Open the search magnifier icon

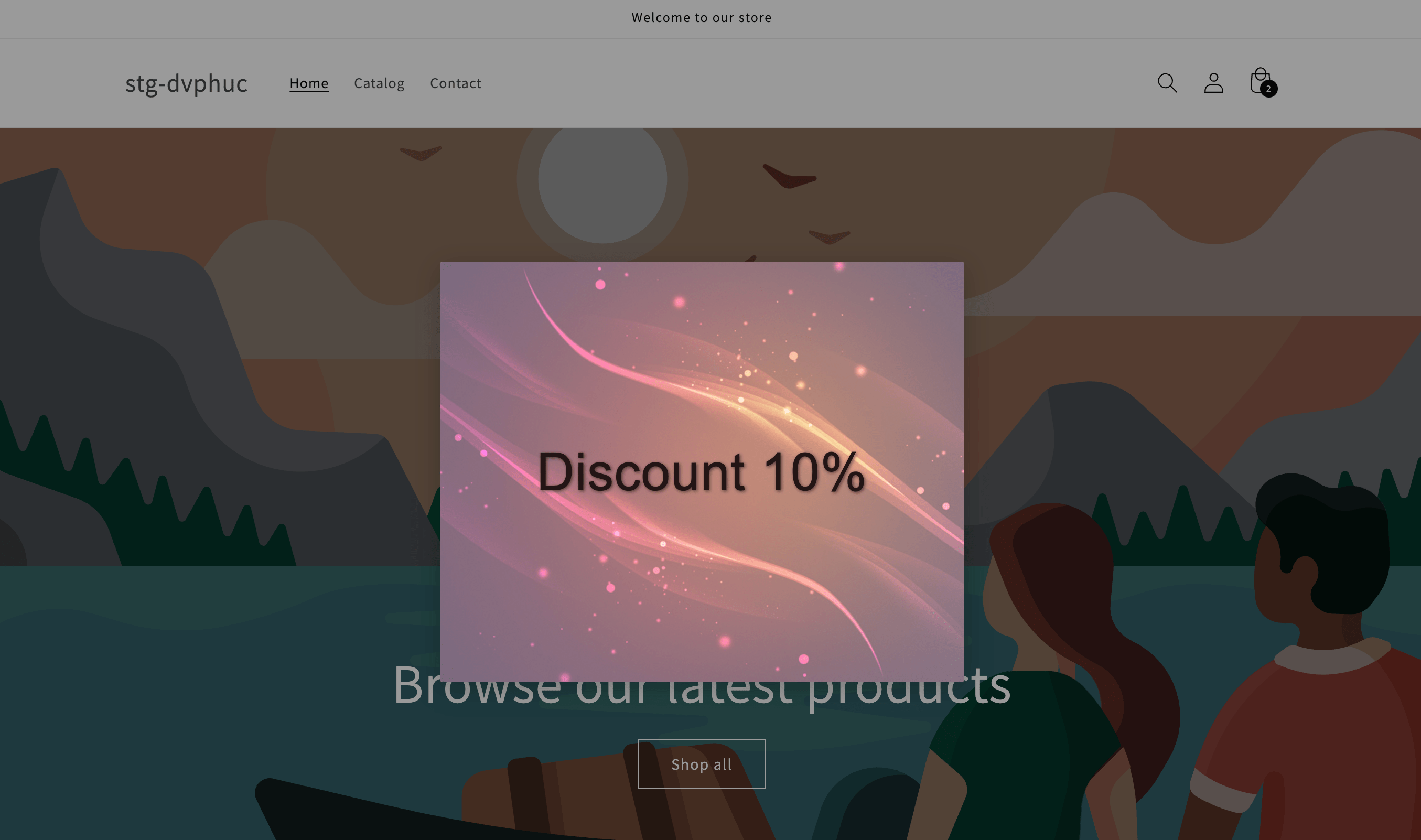[1167, 83]
